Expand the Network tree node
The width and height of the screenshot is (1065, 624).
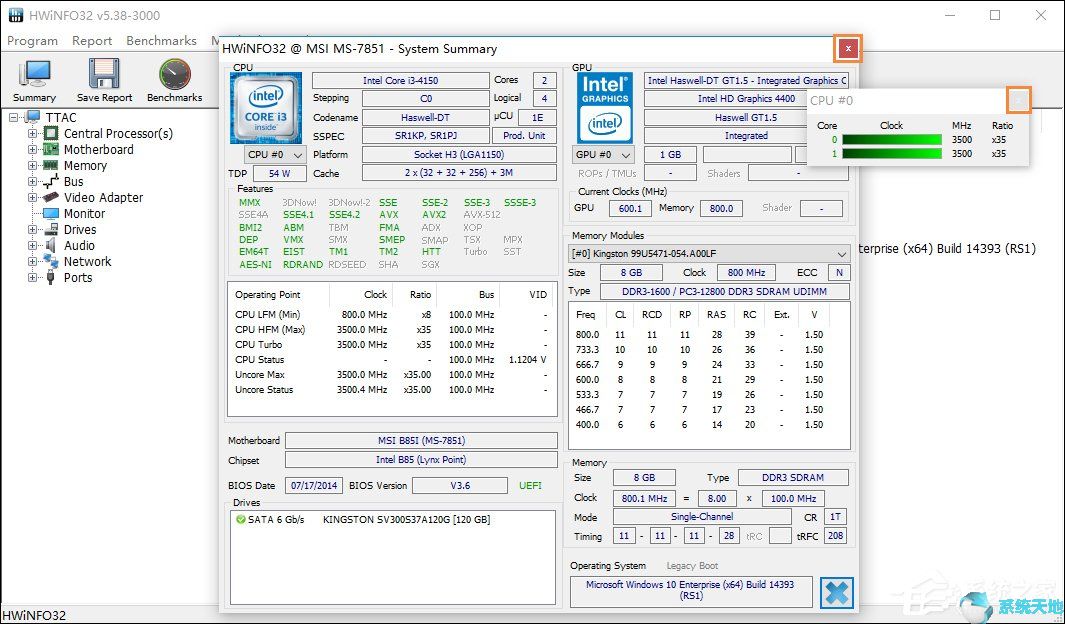(x=32, y=261)
